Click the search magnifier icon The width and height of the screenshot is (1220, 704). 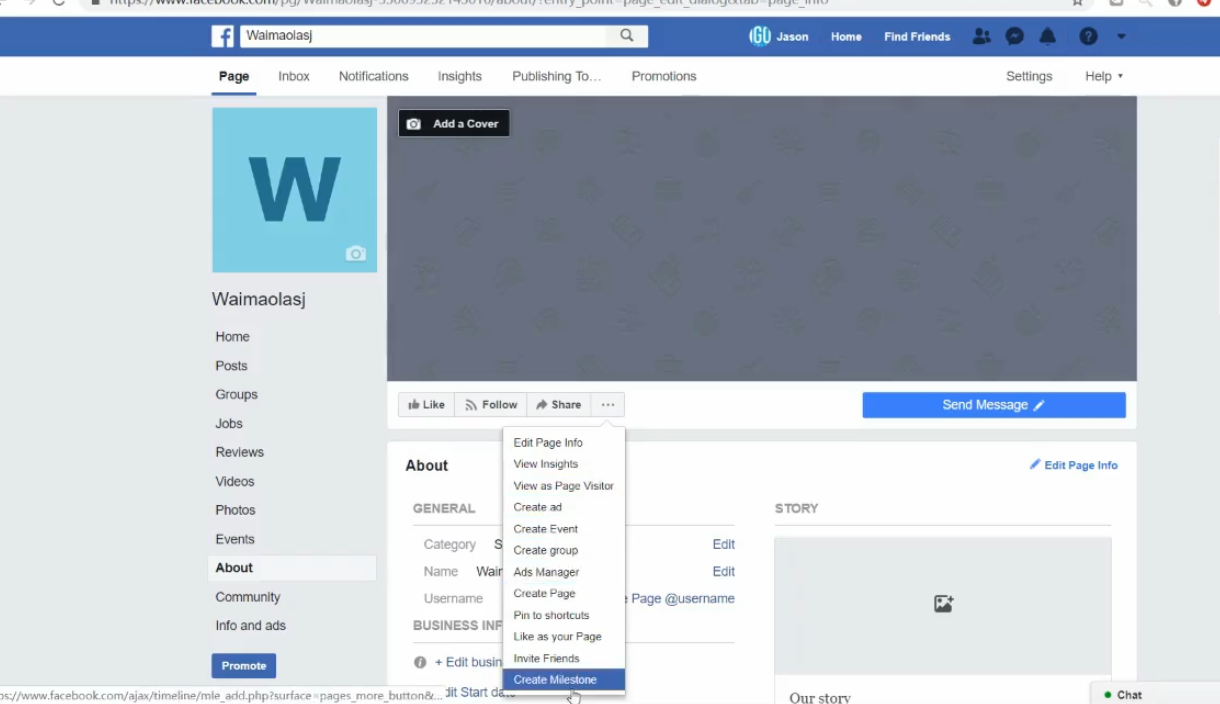pyautogui.click(x=627, y=36)
